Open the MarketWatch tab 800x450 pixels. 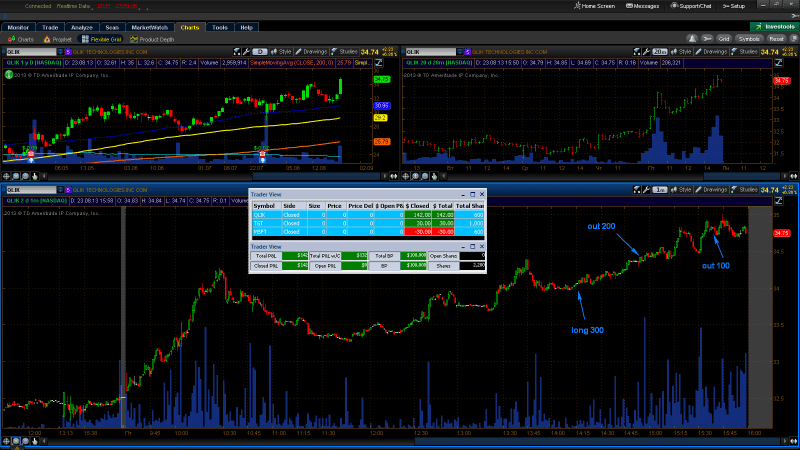point(149,28)
